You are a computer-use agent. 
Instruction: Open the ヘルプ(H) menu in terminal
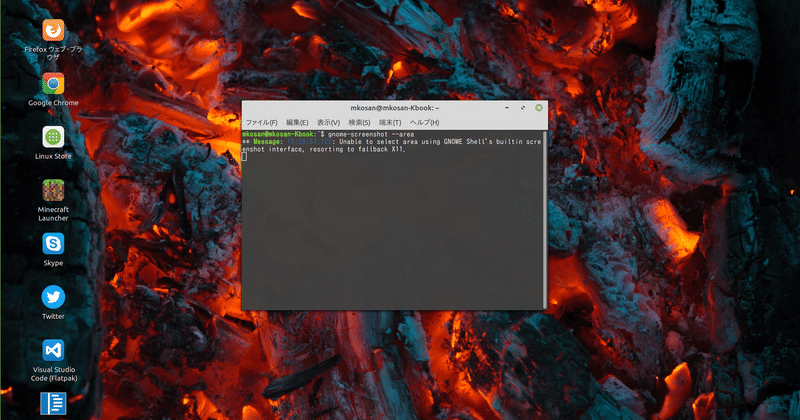[424, 122]
